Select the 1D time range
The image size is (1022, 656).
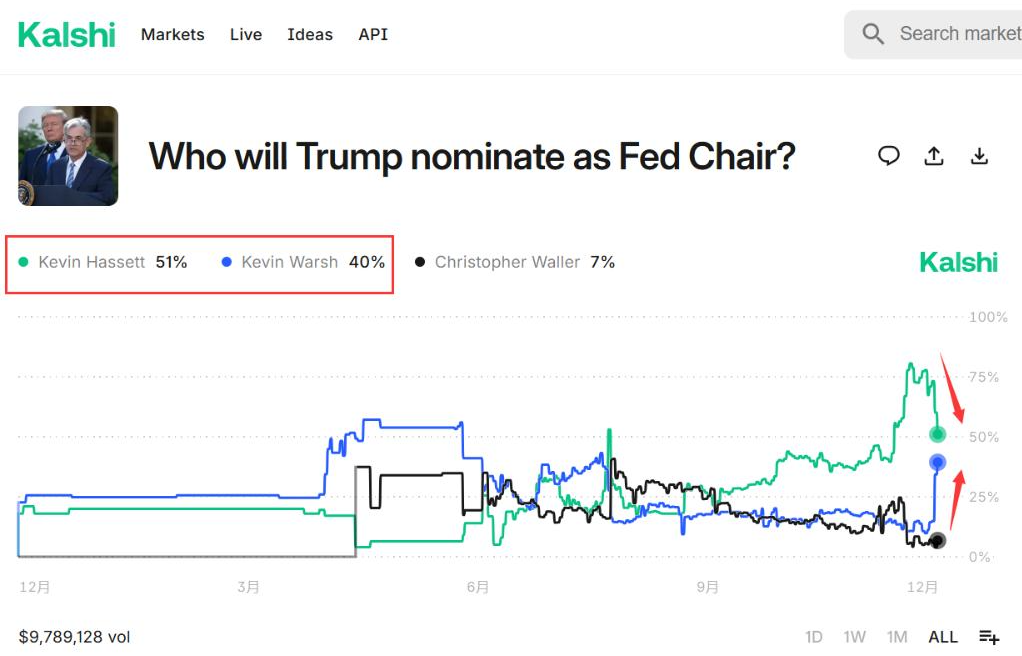pyautogui.click(x=814, y=637)
